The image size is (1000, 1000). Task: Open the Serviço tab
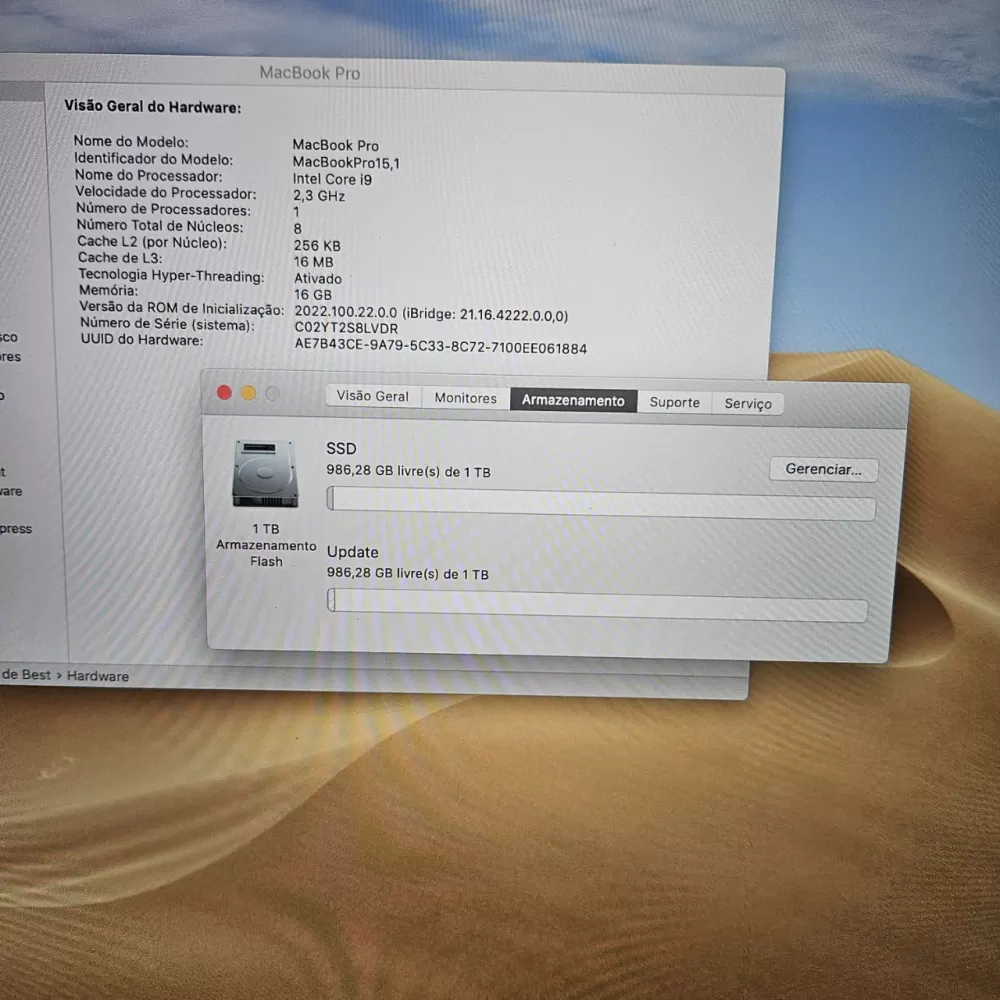coord(747,404)
